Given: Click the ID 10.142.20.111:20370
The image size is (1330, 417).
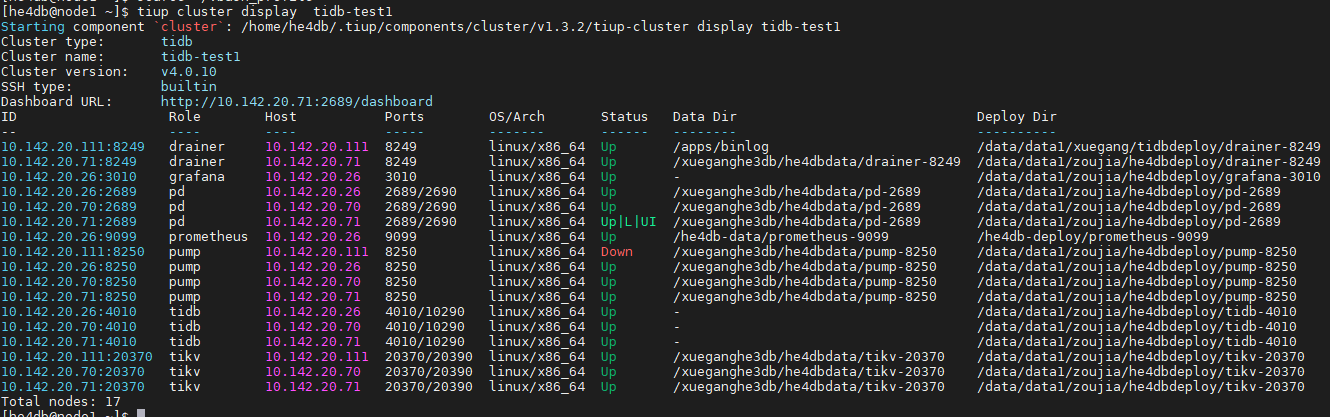Looking at the screenshot, I should pos(77,357).
